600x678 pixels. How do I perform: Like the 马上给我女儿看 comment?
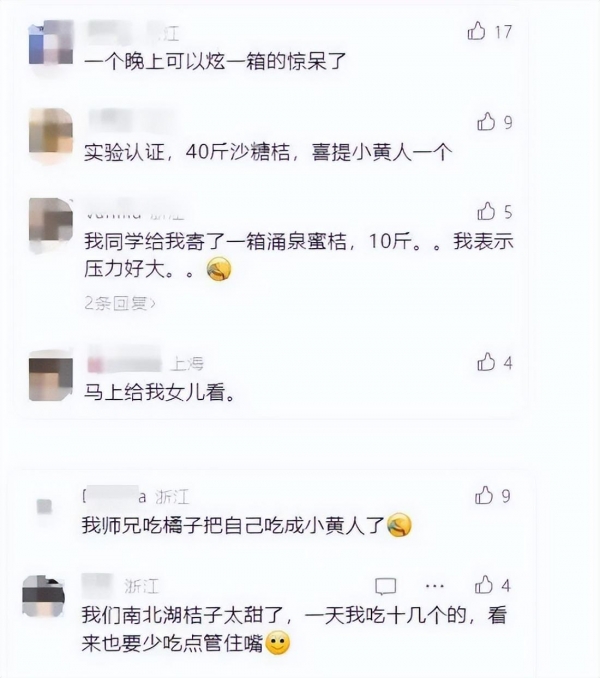click(486, 361)
